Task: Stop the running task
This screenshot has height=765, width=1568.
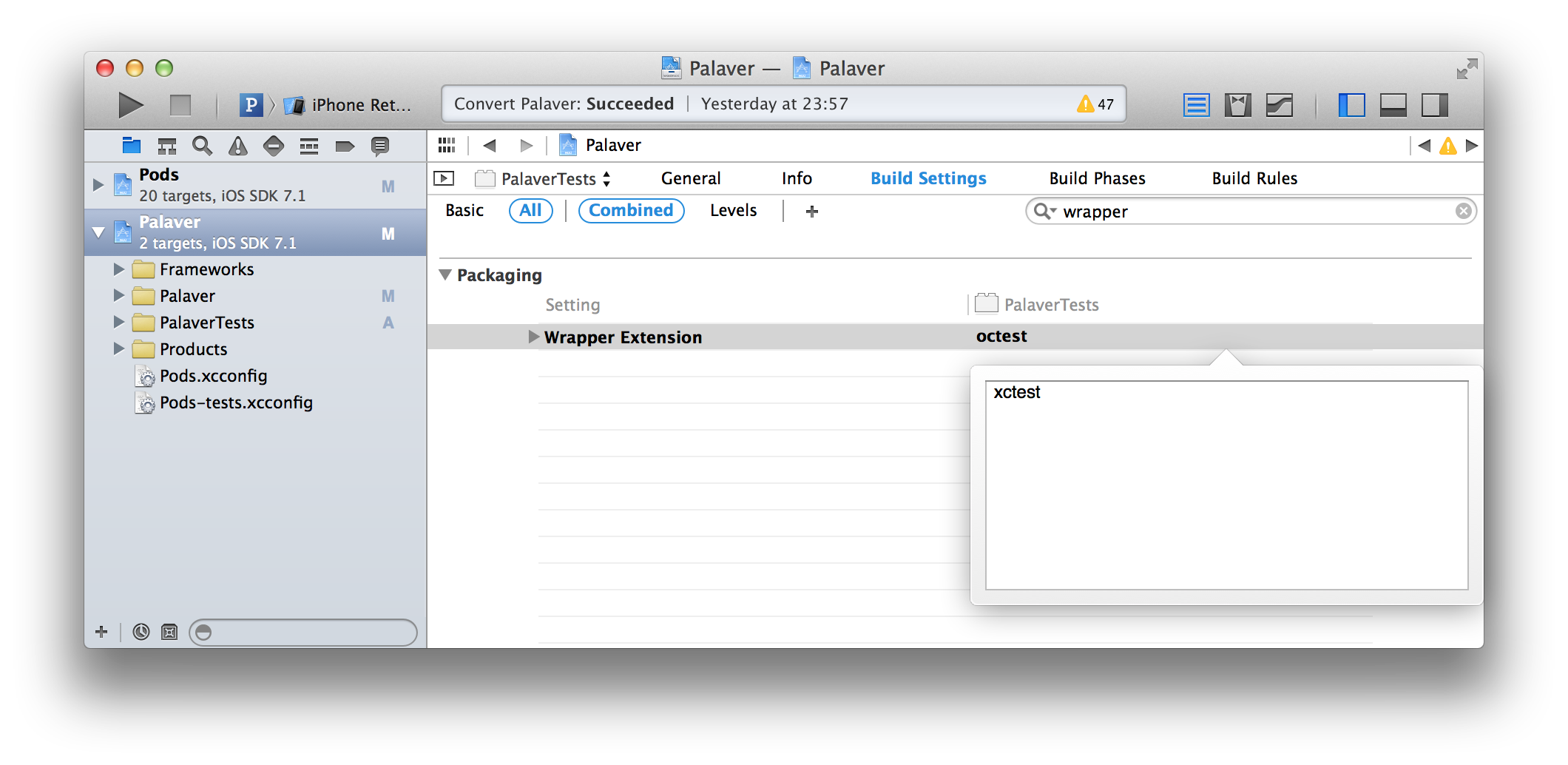Action: coord(180,105)
